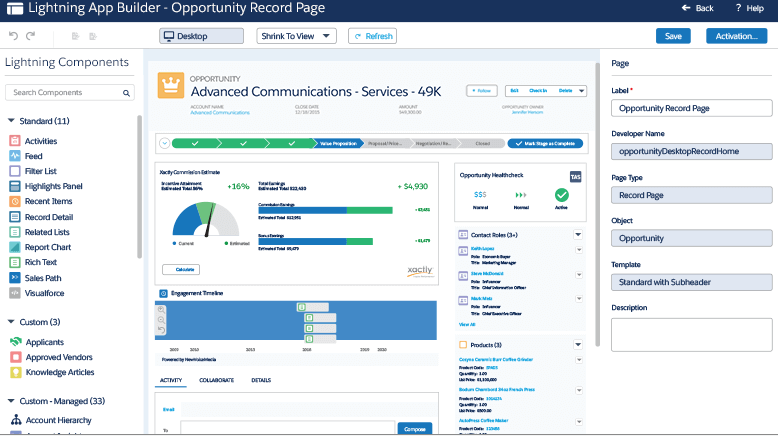Open the Contact Roles dropdown menu
The width and height of the screenshot is (778, 436).
(578, 235)
